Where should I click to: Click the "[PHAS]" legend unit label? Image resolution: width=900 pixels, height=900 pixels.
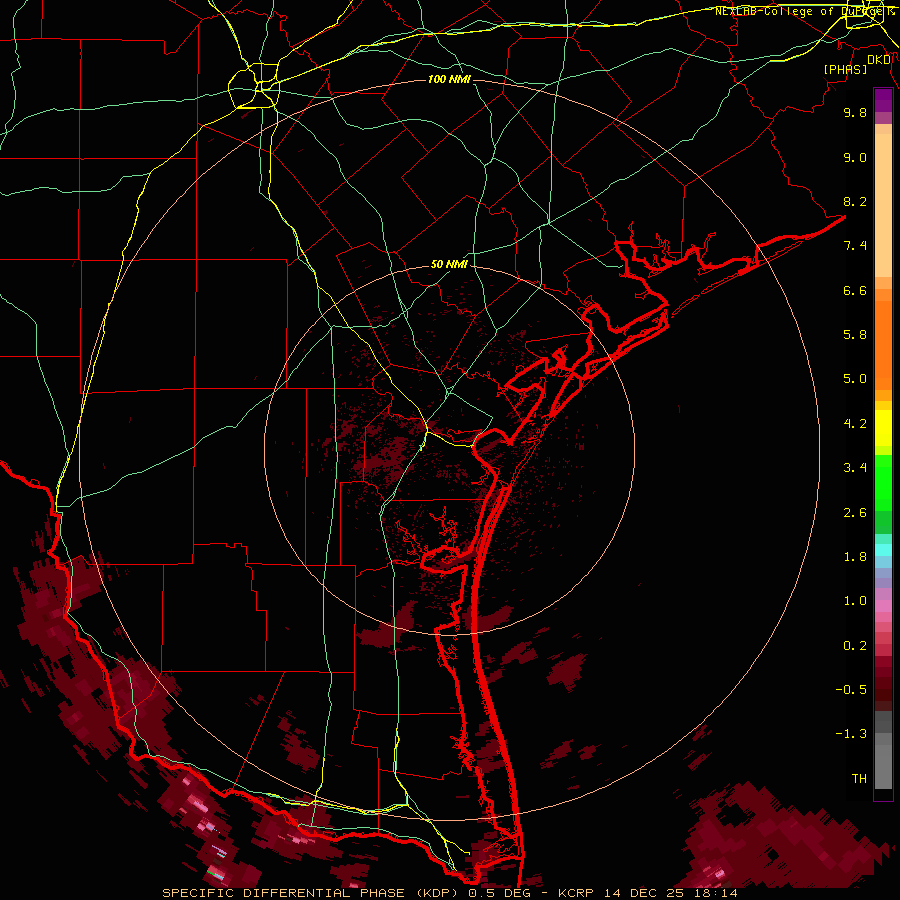pos(845,70)
